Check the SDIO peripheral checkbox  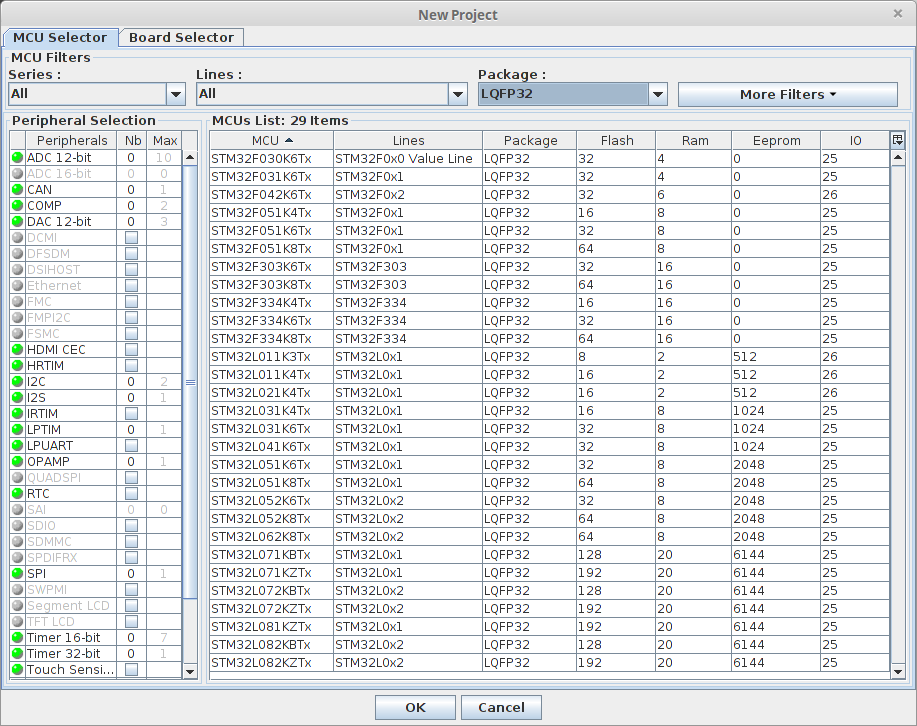(x=132, y=525)
